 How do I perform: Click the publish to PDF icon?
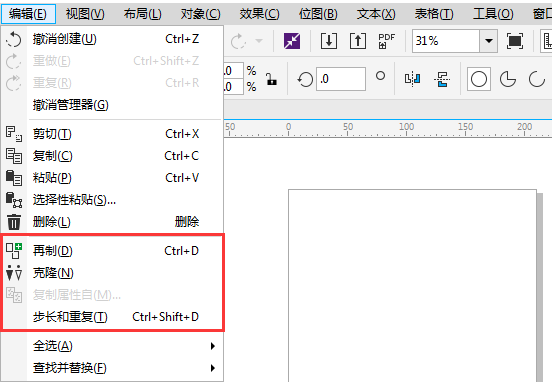(x=387, y=41)
